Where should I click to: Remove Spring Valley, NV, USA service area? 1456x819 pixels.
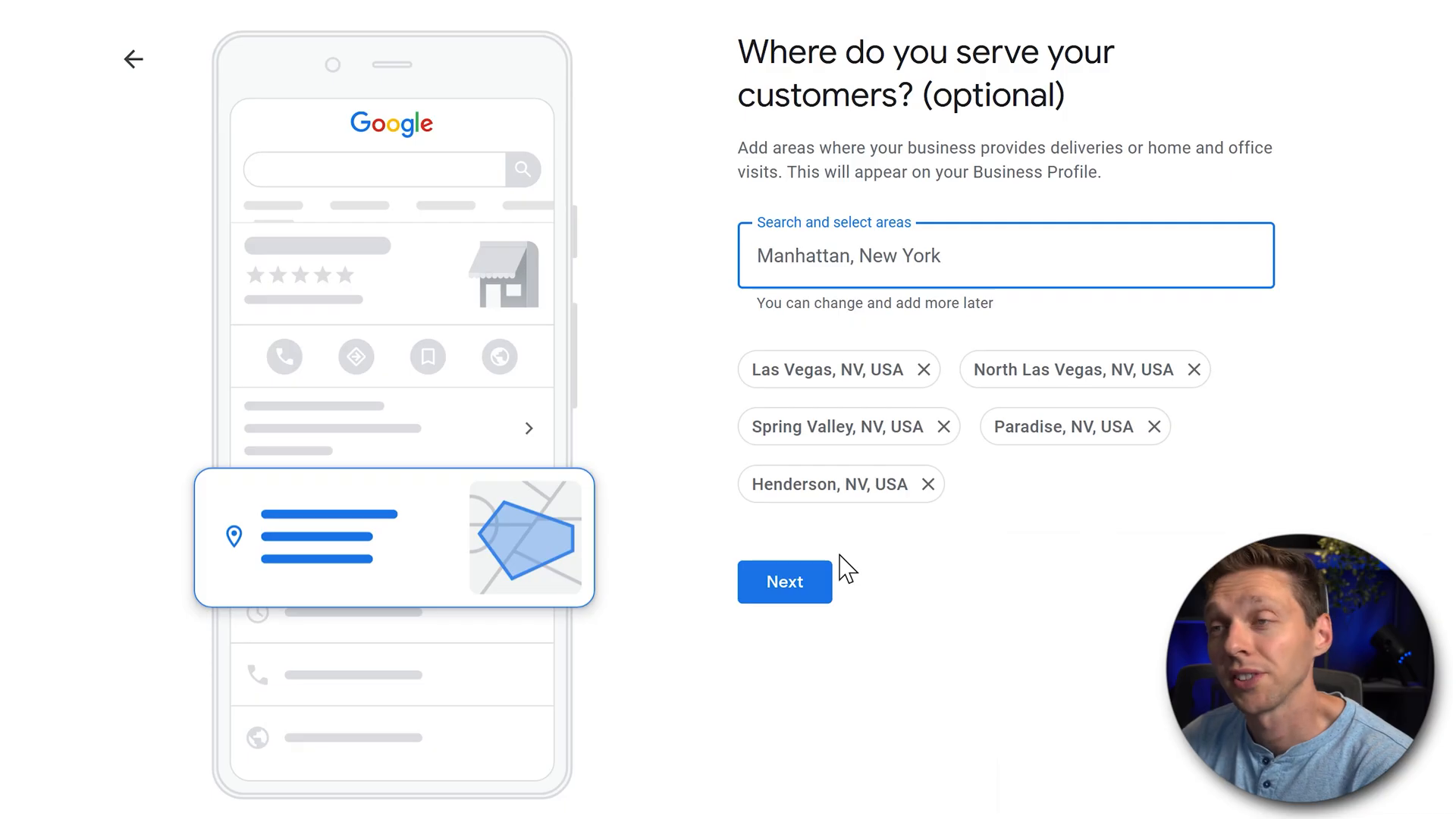tap(944, 427)
